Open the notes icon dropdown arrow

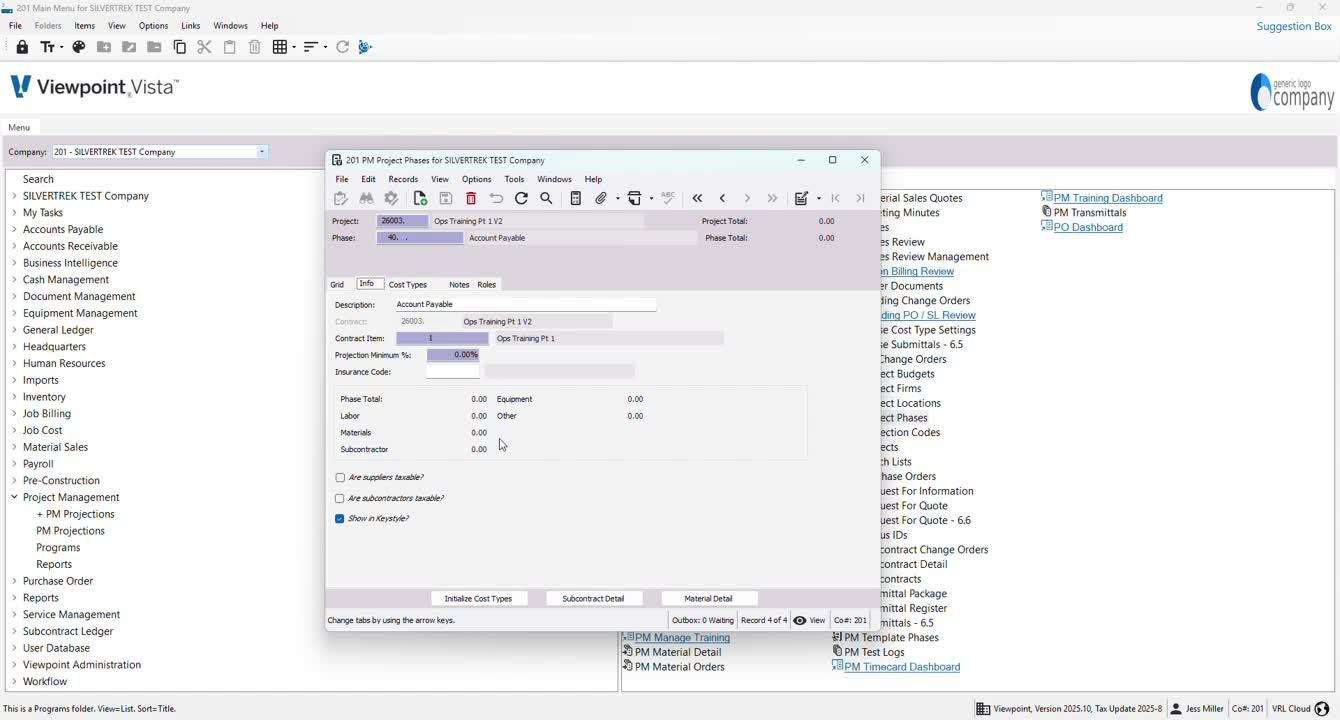coord(819,198)
